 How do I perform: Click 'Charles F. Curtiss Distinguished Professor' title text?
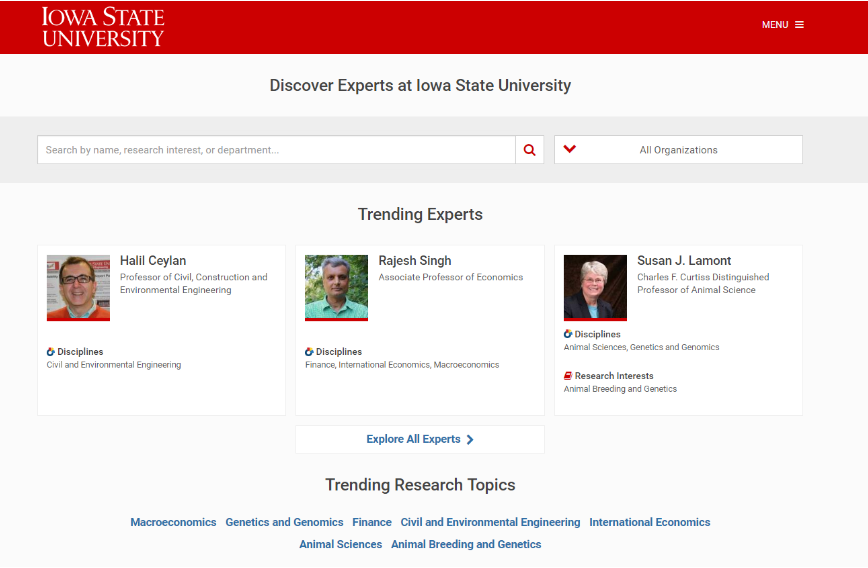tap(703, 283)
